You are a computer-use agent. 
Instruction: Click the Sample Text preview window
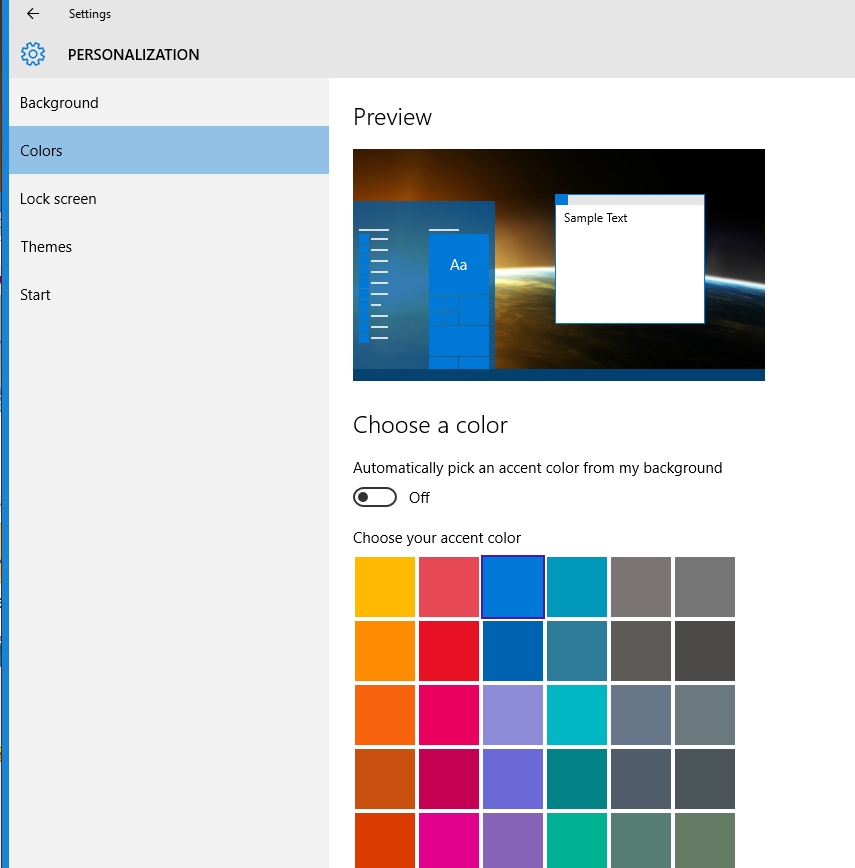tap(630, 258)
